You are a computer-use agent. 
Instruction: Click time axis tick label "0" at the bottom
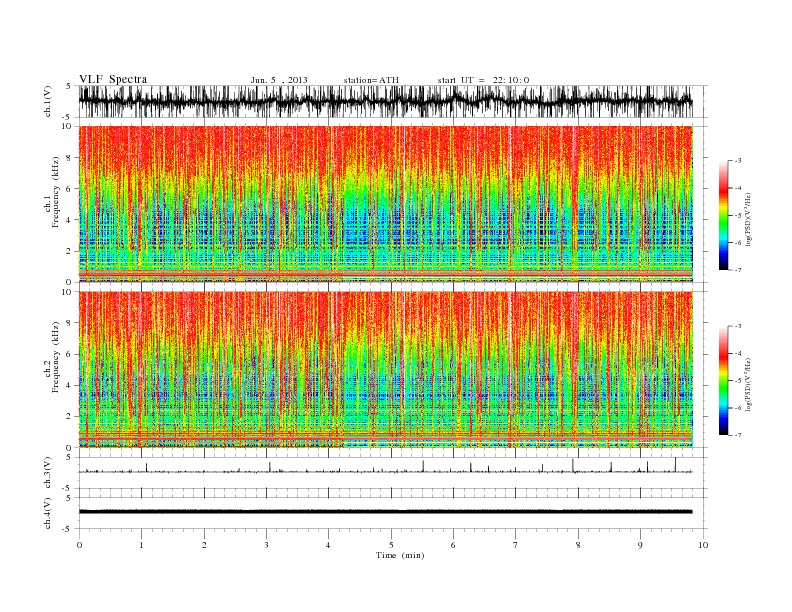click(79, 545)
